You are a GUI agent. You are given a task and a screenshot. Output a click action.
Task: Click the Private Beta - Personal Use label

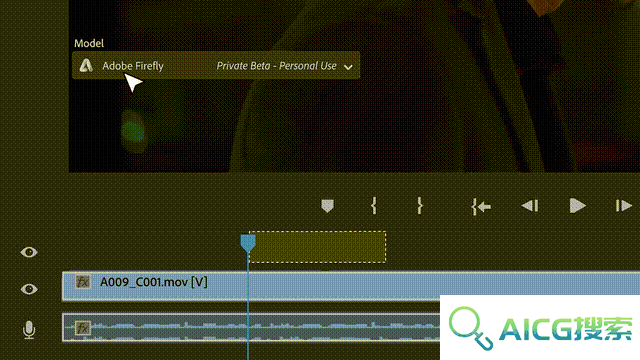276,66
